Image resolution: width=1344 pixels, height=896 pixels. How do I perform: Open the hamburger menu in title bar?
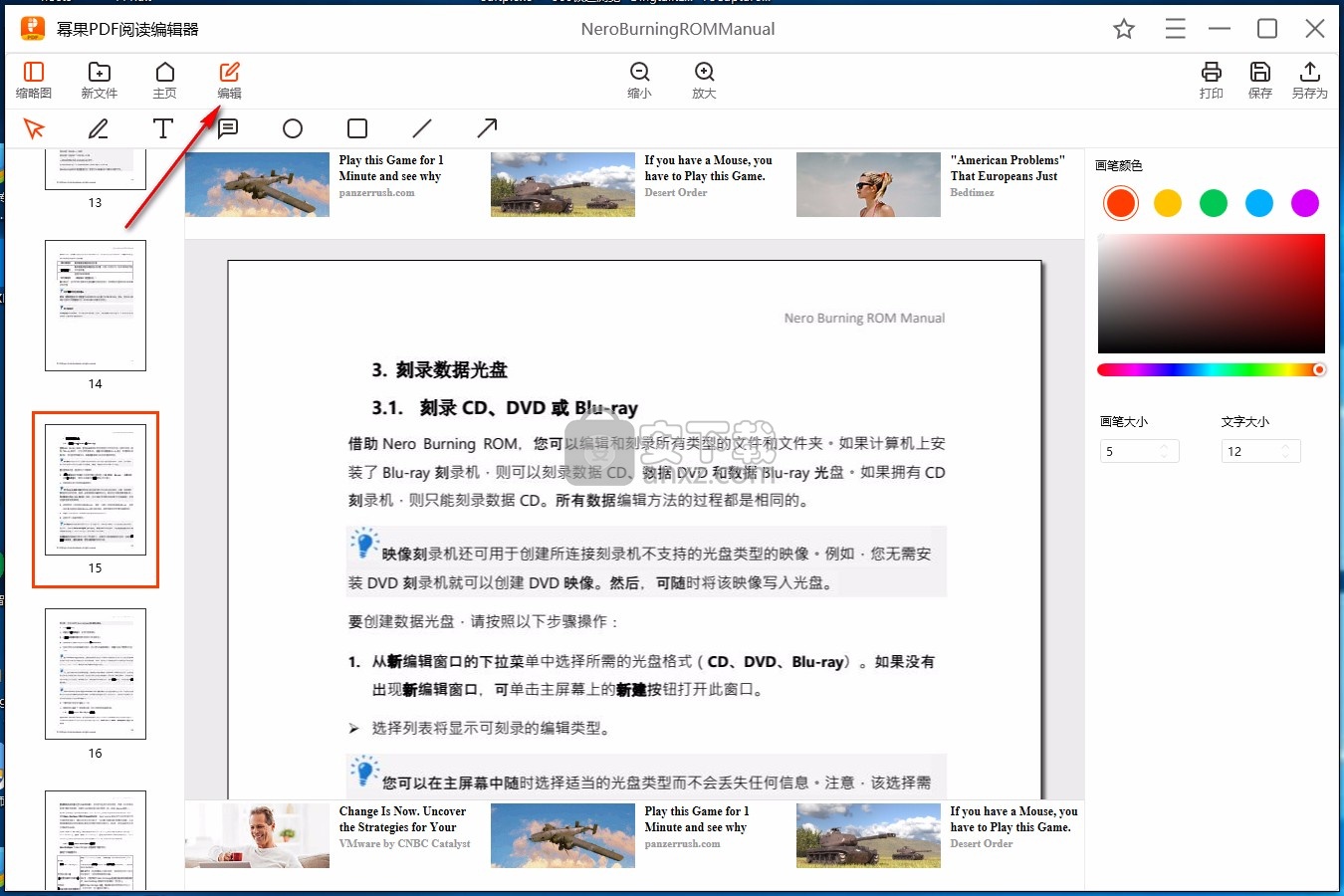click(x=1176, y=29)
